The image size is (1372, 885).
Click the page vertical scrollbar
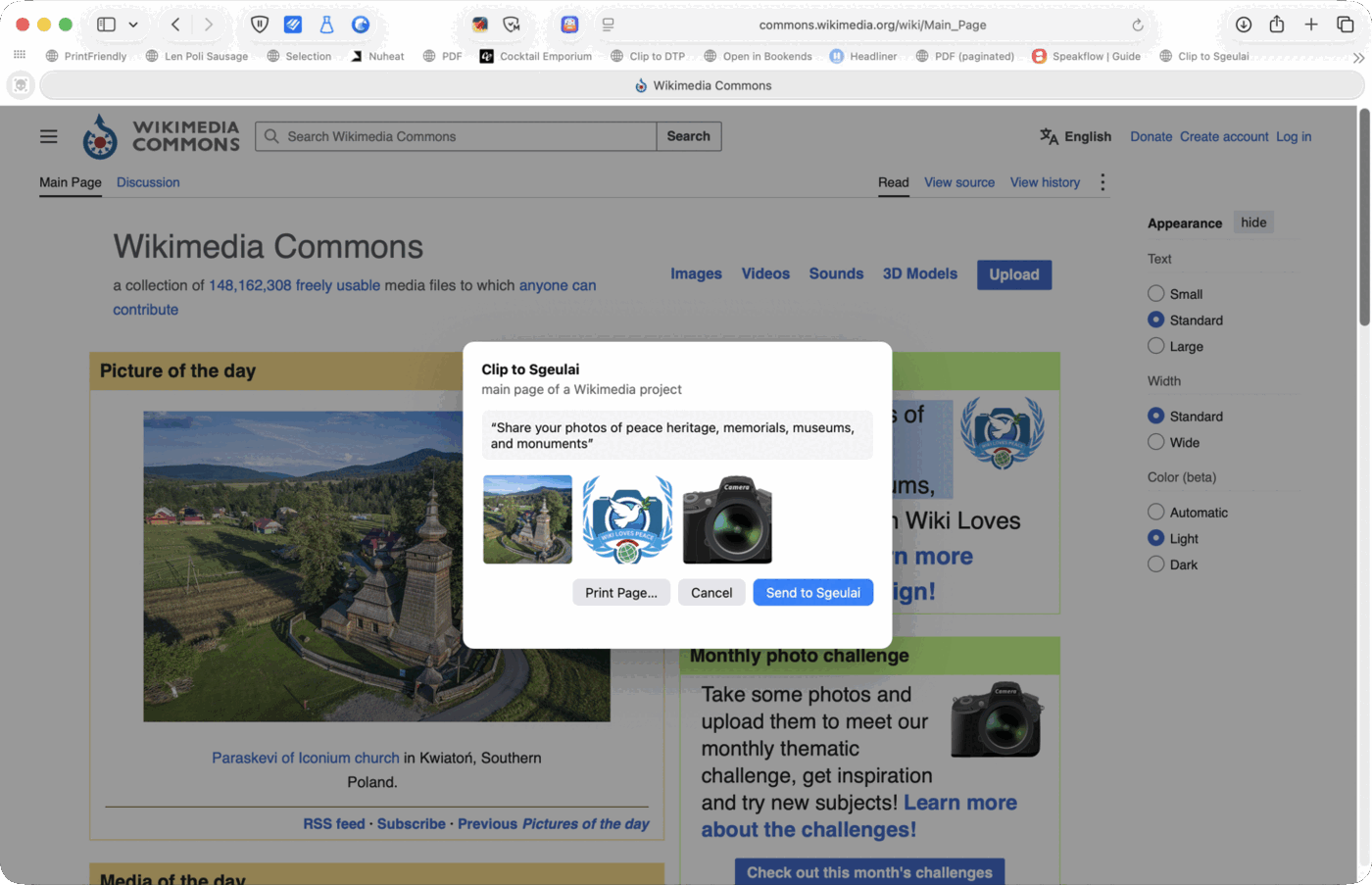click(1364, 218)
